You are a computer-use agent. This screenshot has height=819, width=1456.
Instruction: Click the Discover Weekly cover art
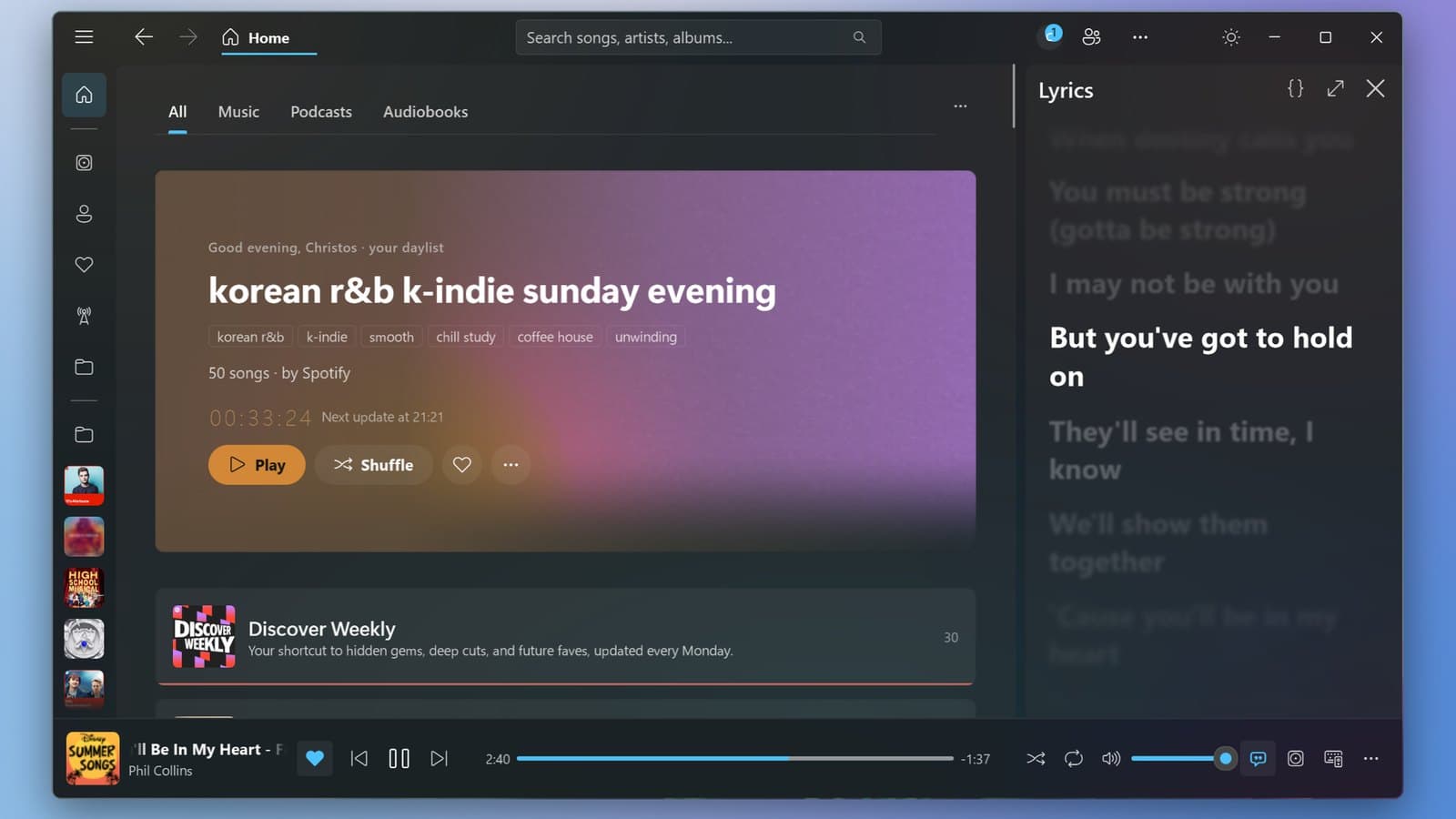point(204,637)
